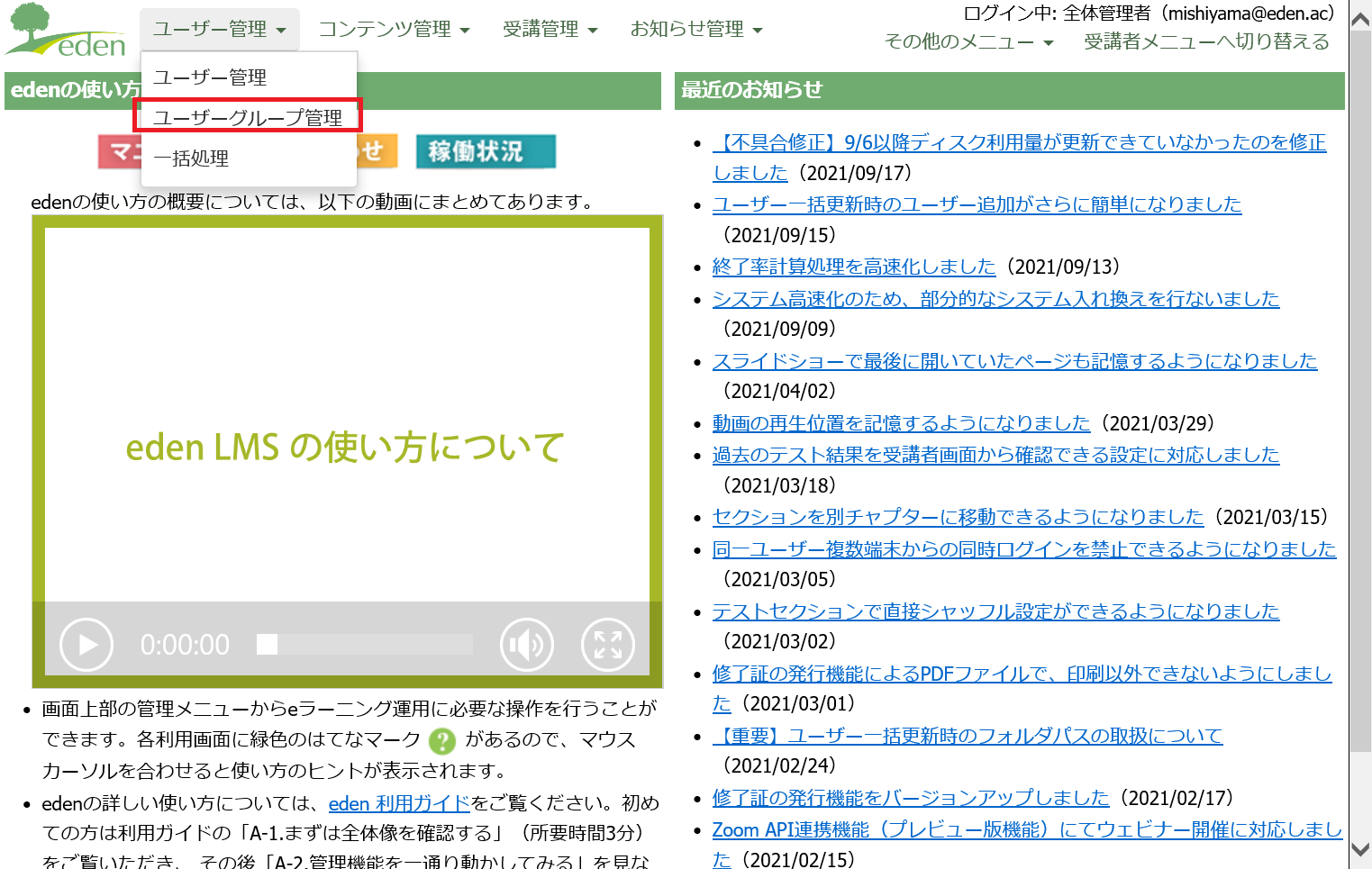
Task: Click the video title eden LMS の使い方について
Action: coord(345,447)
